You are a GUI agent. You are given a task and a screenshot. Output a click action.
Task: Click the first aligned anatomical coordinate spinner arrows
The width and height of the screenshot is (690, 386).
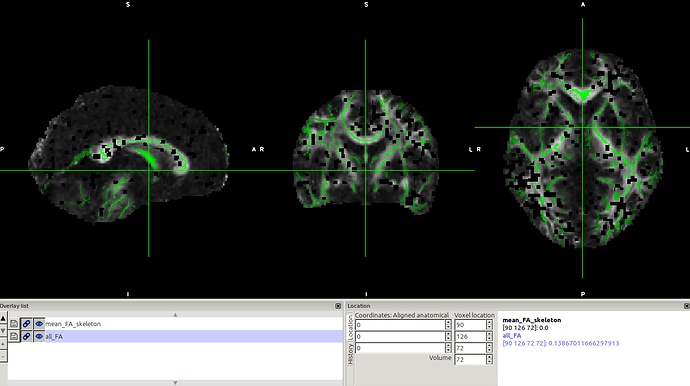(448, 325)
